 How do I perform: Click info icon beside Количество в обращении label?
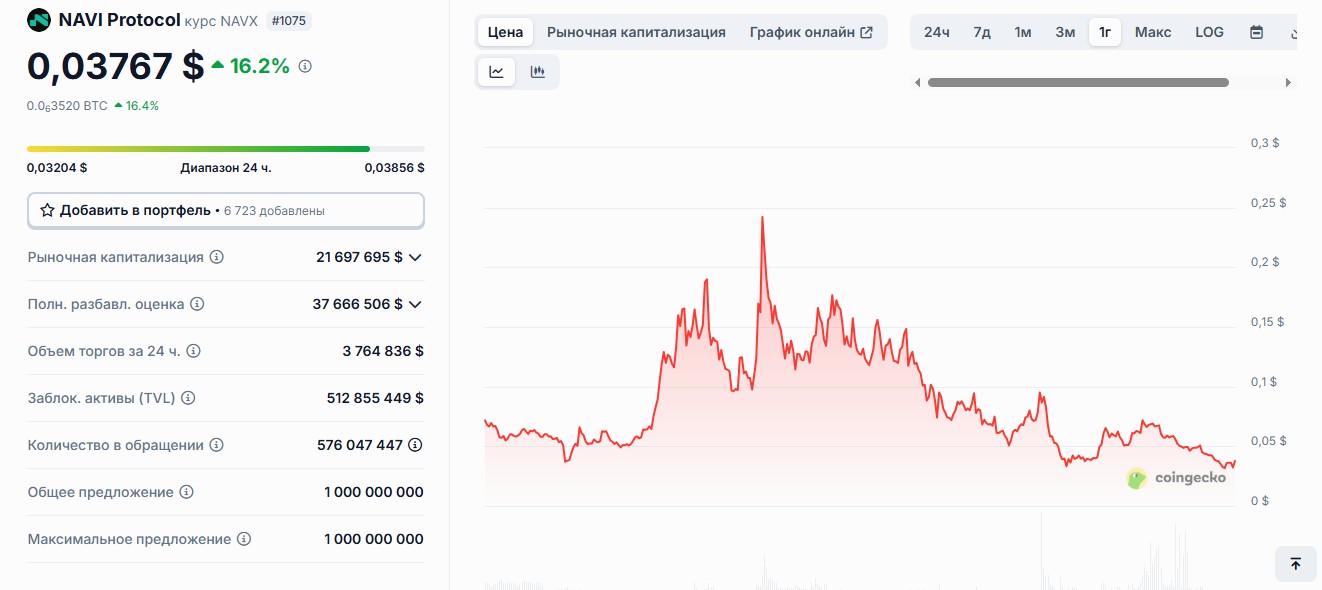pyautogui.click(x=216, y=445)
